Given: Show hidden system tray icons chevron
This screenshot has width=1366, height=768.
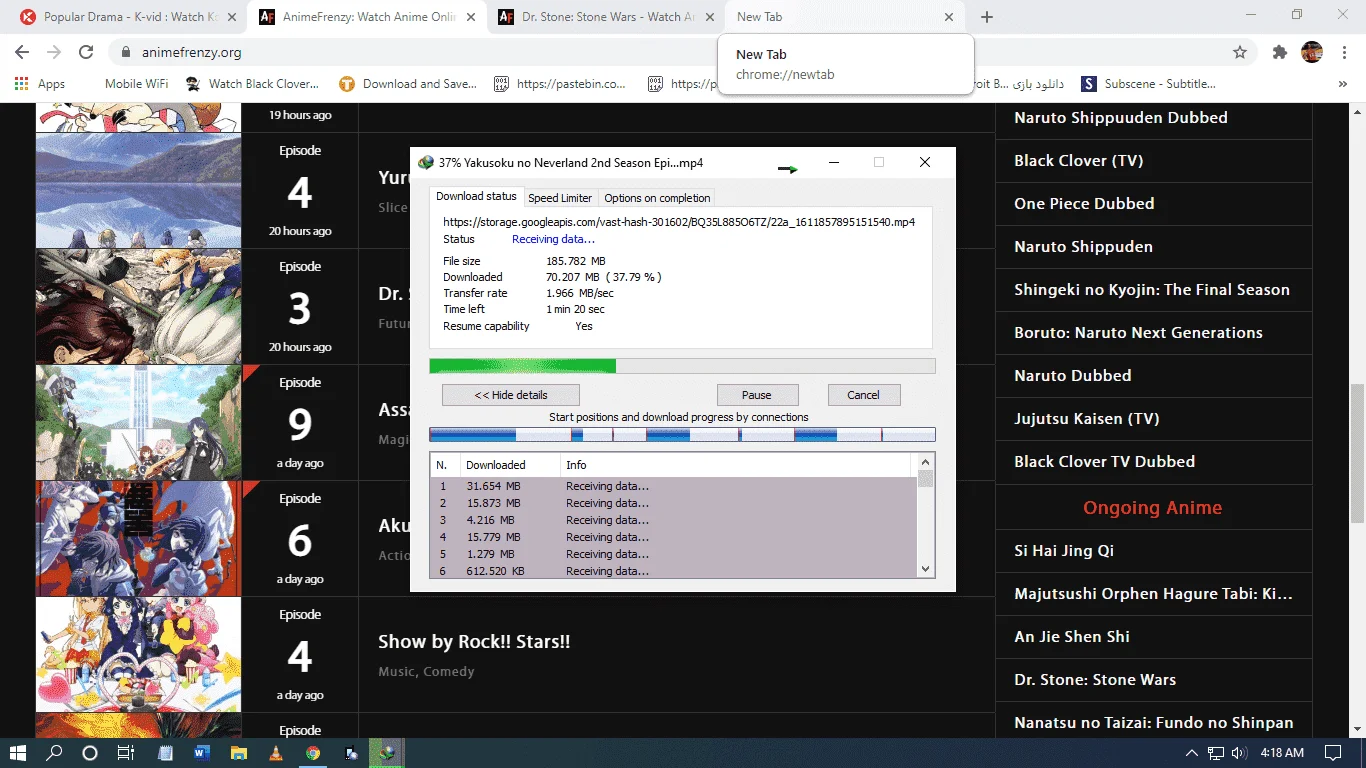Looking at the screenshot, I should click(x=1192, y=753).
